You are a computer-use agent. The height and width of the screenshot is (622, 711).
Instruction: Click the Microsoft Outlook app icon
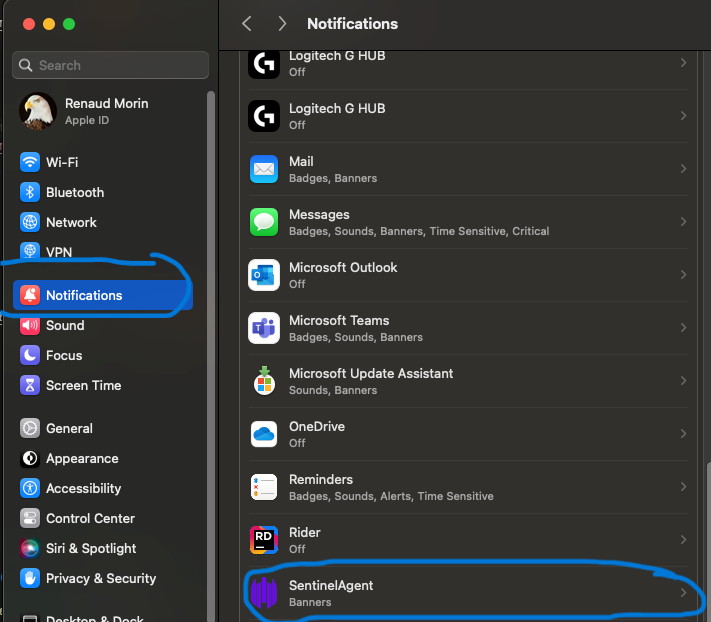pos(264,275)
